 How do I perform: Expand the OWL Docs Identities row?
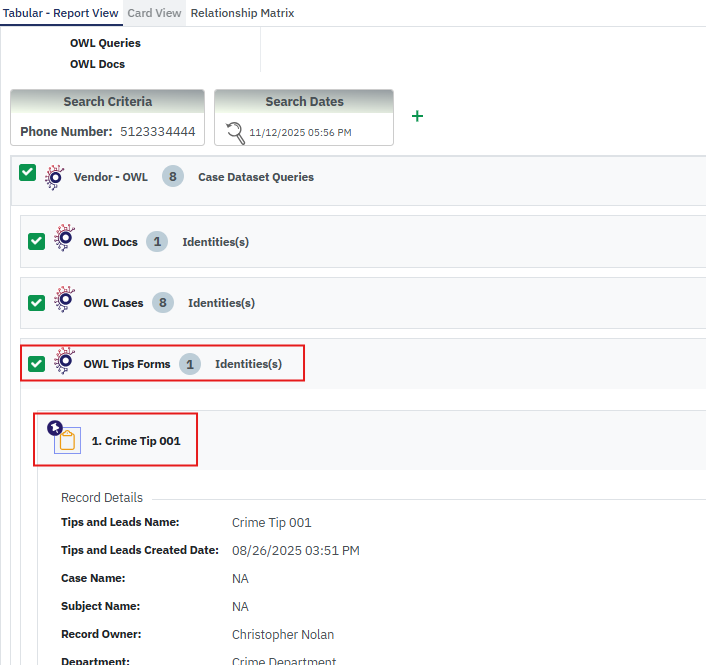[x=215, y=242]
